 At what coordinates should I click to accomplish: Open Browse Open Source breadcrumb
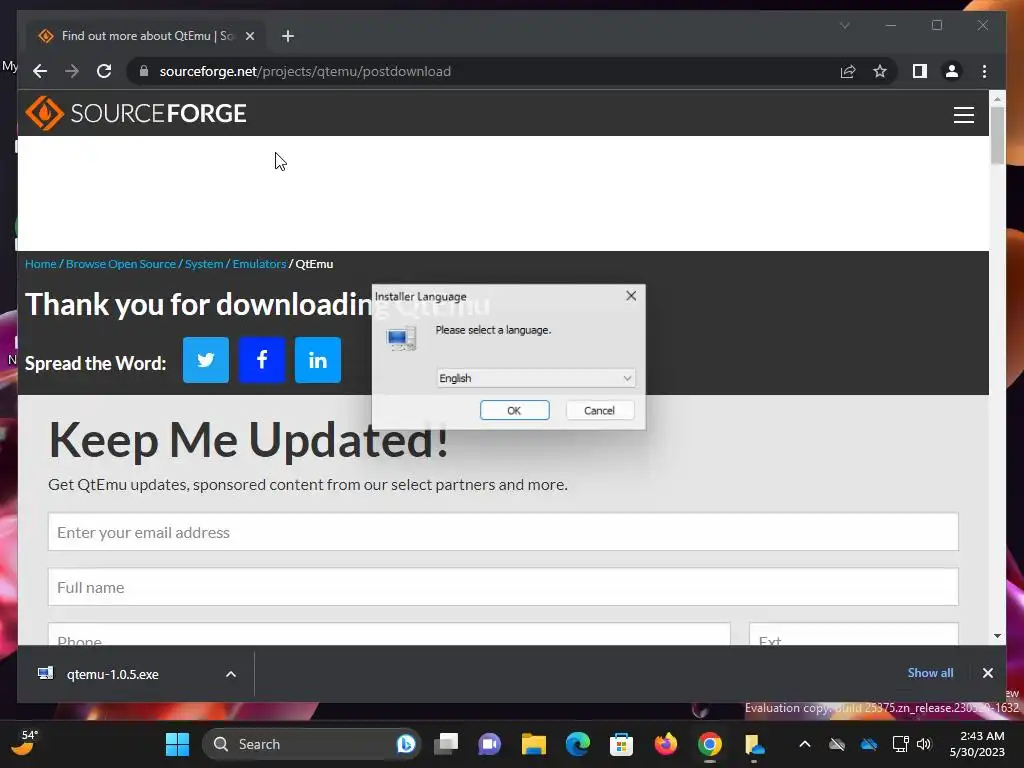121,264
